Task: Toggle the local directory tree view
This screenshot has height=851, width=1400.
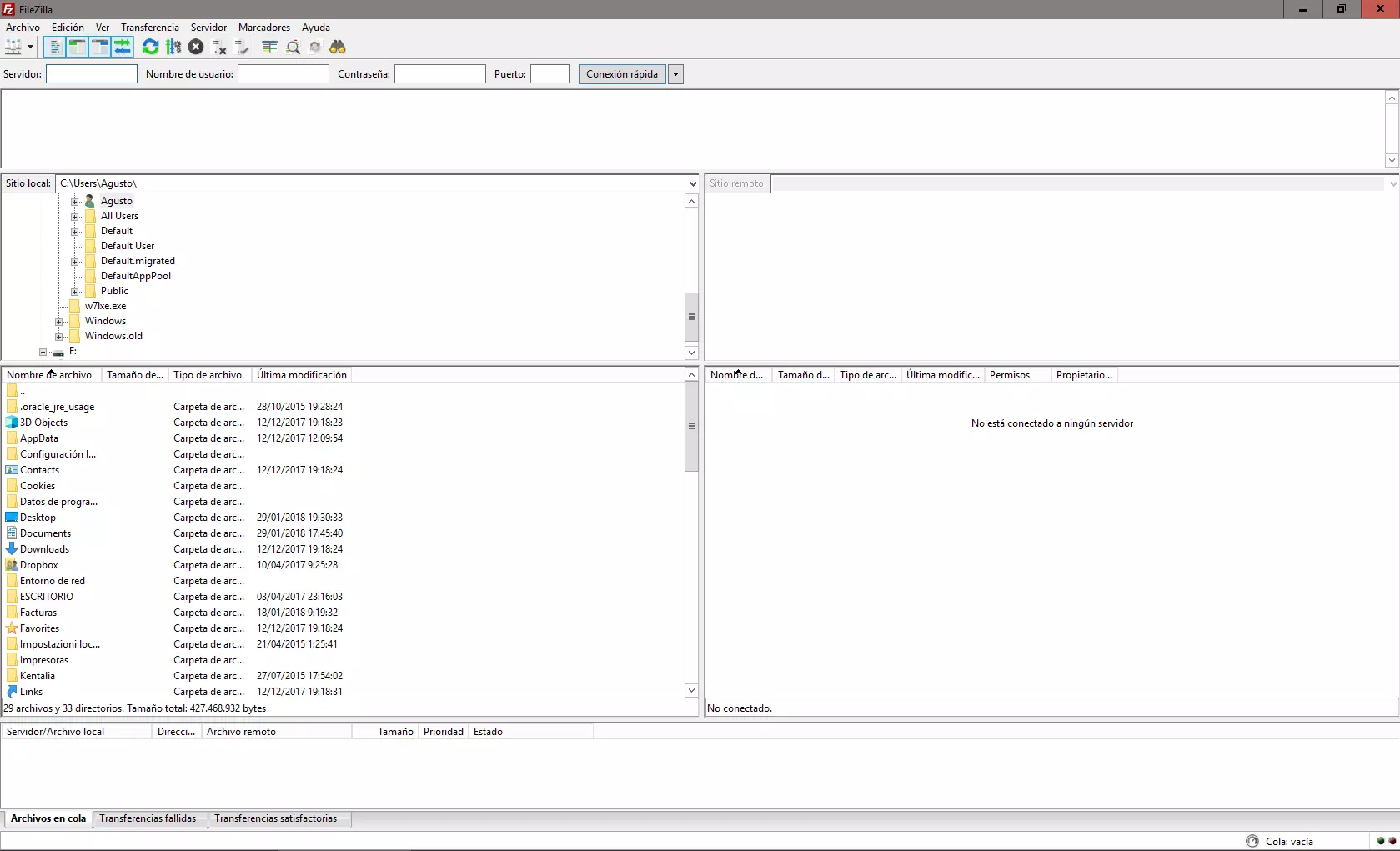Action: (x=77, y=48)
